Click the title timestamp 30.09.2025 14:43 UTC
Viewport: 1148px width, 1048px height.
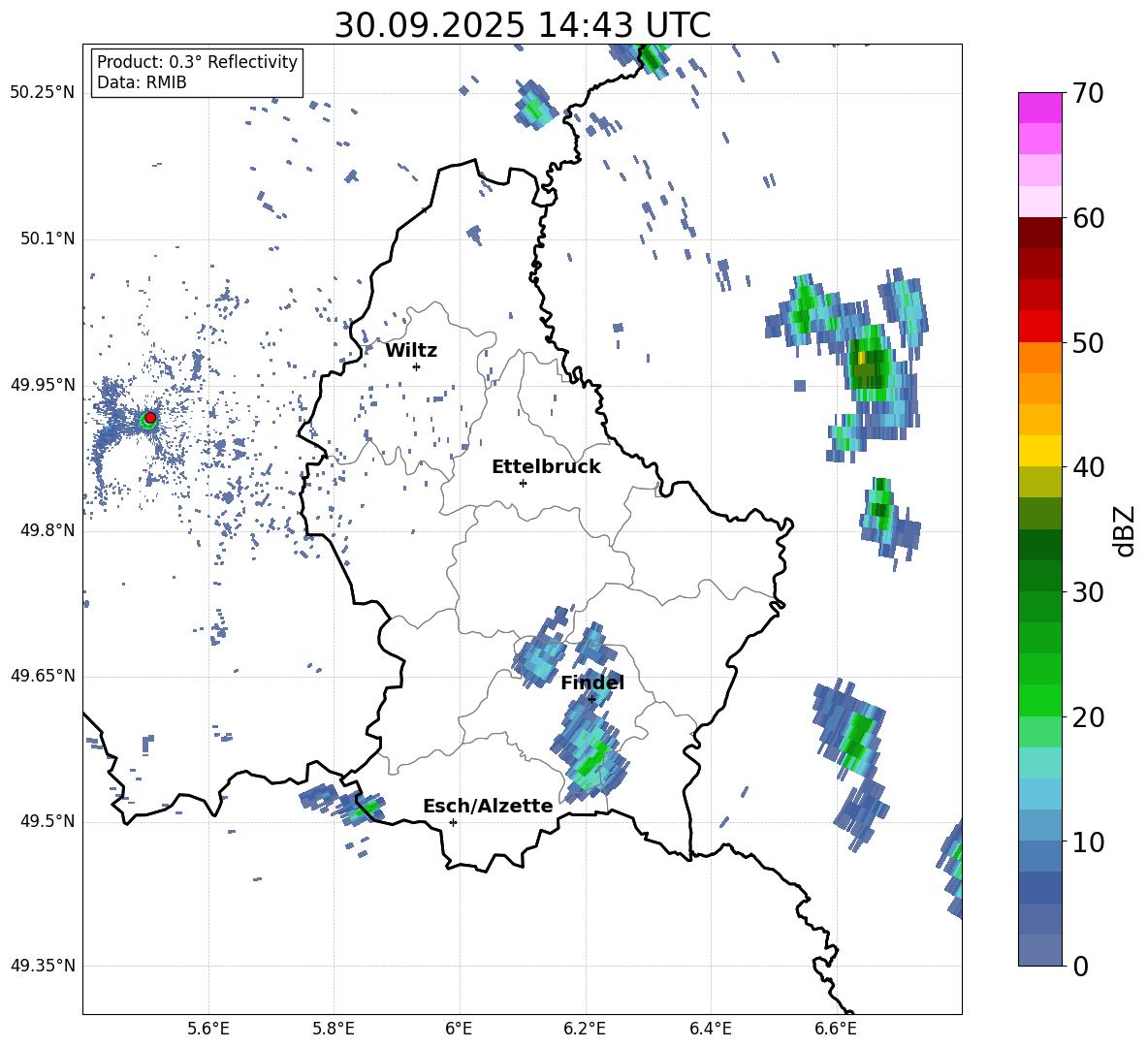[523, 25]
